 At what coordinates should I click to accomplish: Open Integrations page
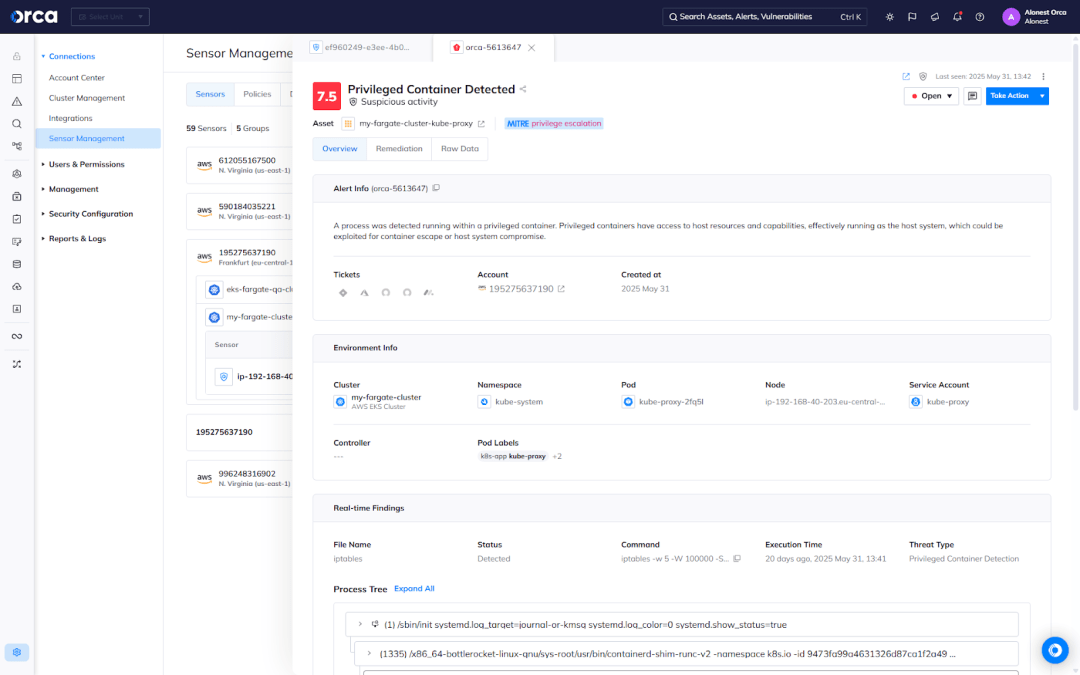click(70, 118)
